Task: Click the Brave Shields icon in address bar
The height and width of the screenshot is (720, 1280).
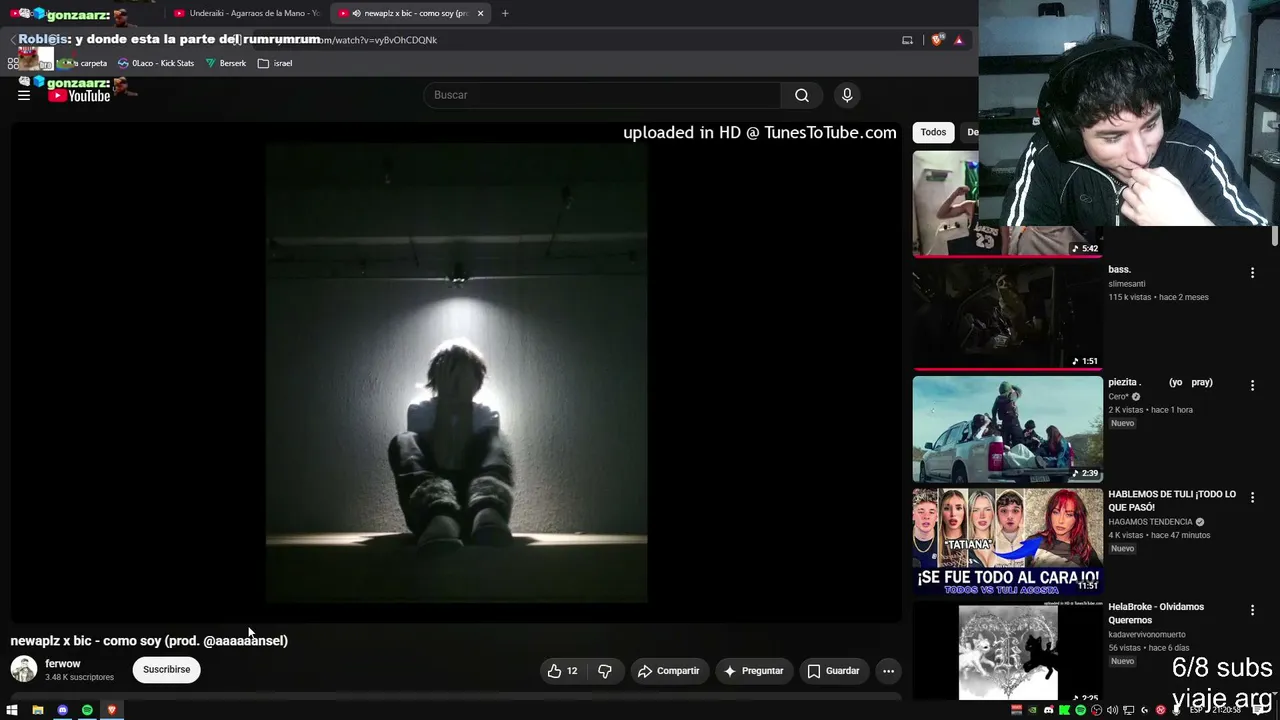Action: pyautogui.click(x=937, y=40)
